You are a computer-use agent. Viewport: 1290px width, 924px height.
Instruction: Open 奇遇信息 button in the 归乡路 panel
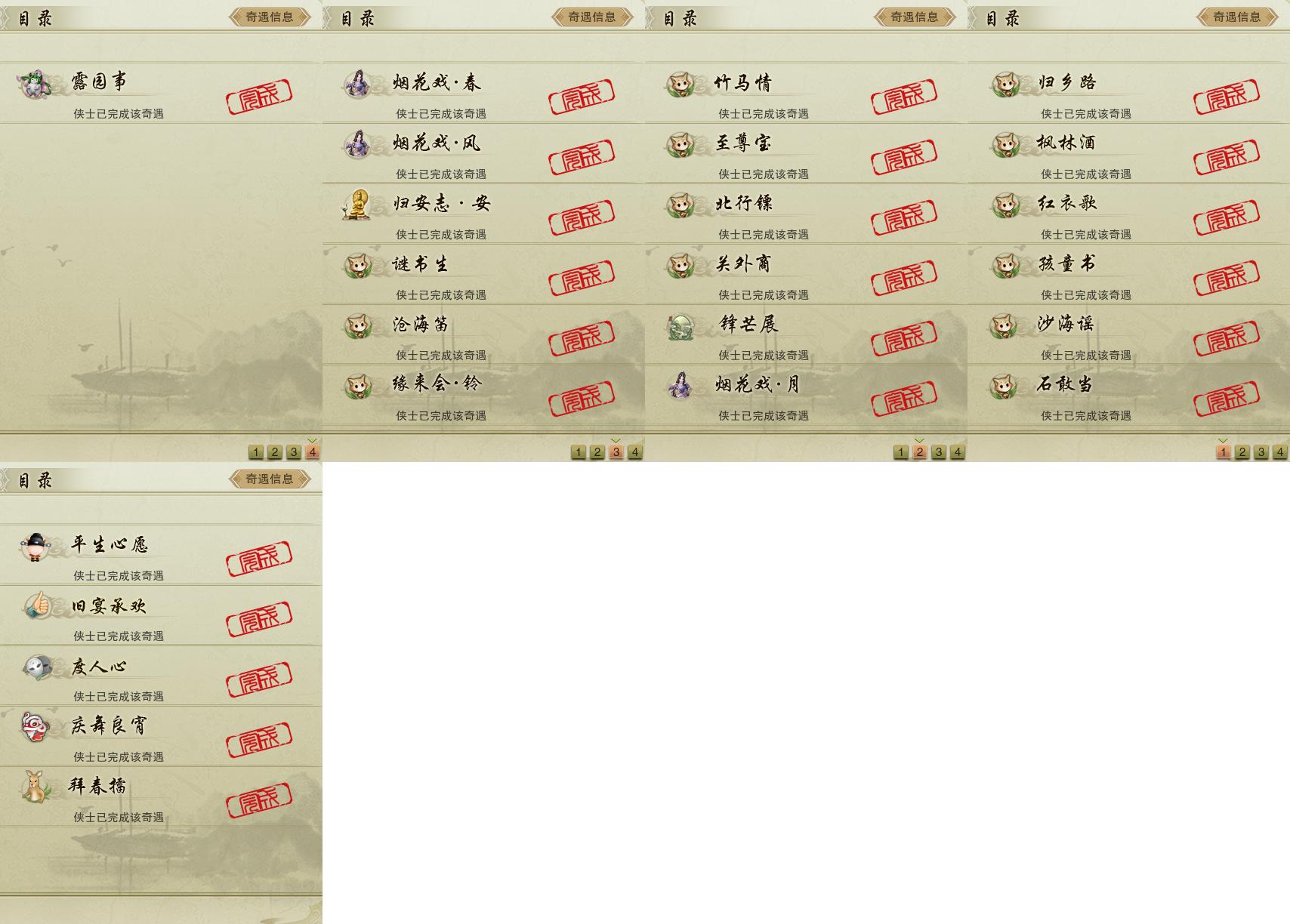(1236, 17)
